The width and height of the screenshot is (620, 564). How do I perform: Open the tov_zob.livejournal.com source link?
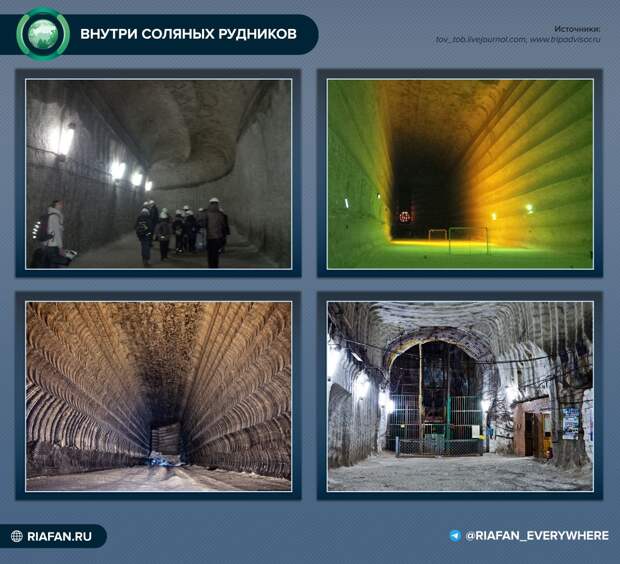click(481, 40)
